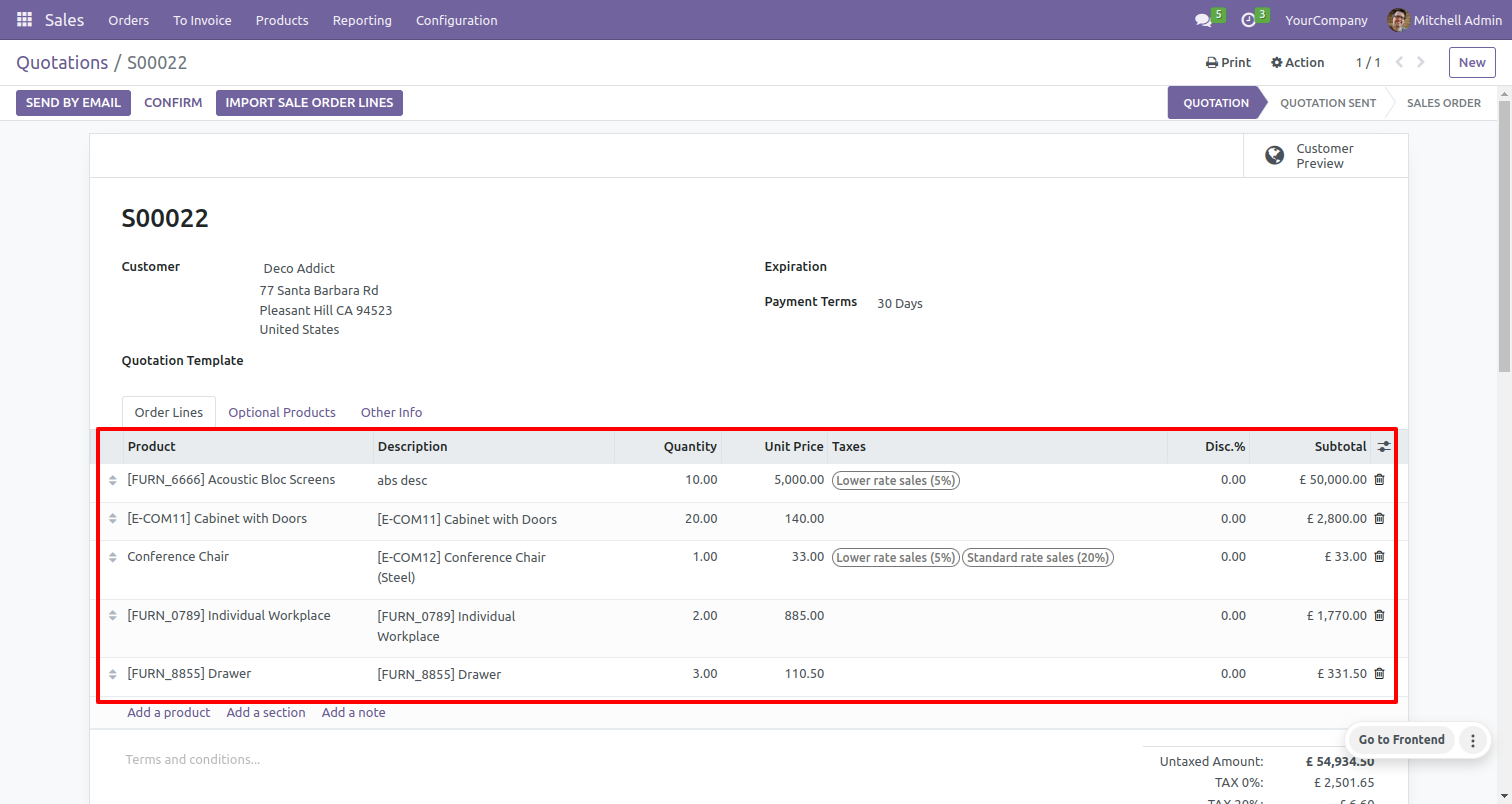Viewport: 1512px width, 804px height.
Task: Click the Send by Email button
Action: coord(73,102)
